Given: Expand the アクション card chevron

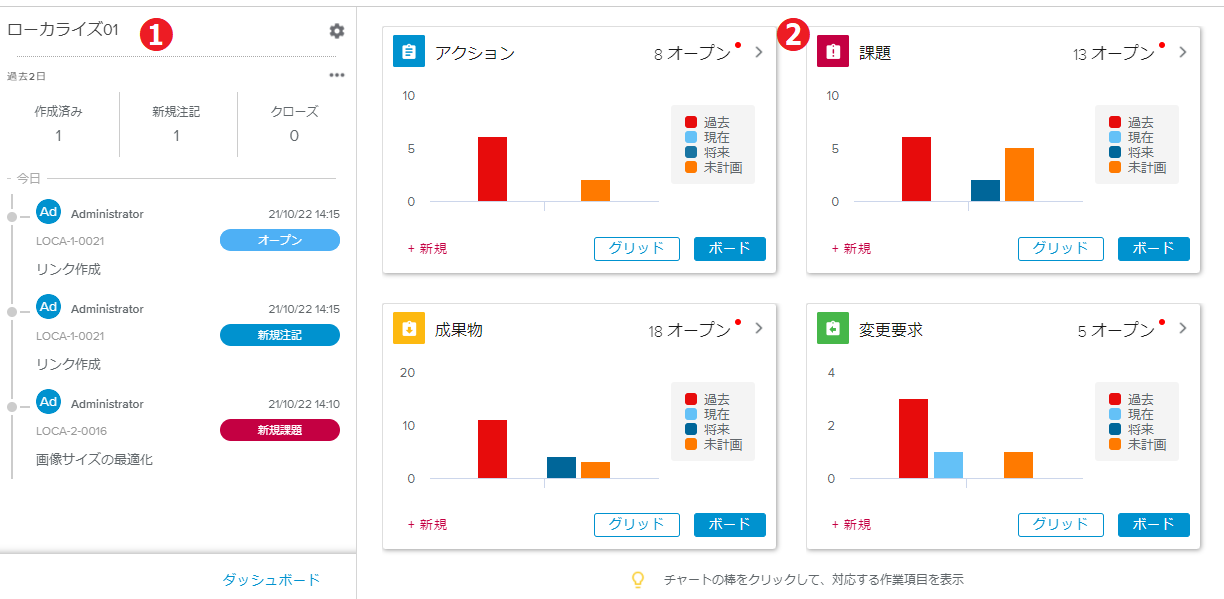Looking at the screenshot, I should click(759, 52).
